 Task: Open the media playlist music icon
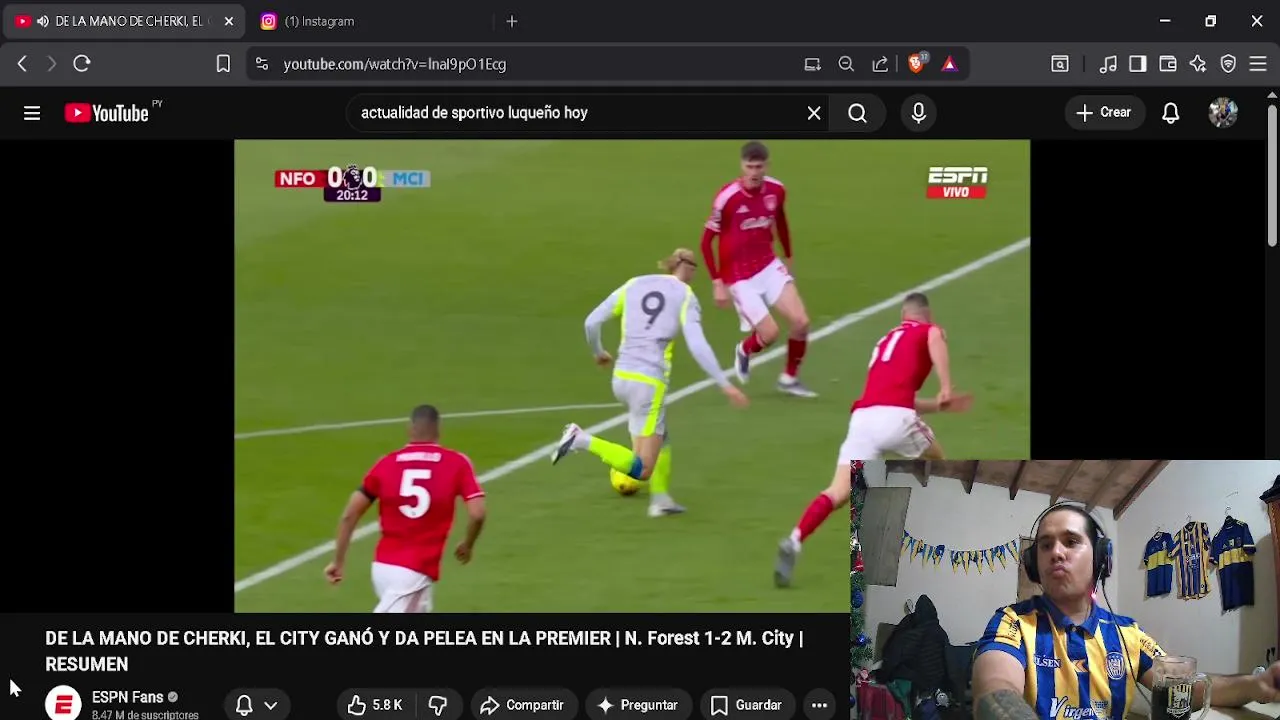point(1108,64)
